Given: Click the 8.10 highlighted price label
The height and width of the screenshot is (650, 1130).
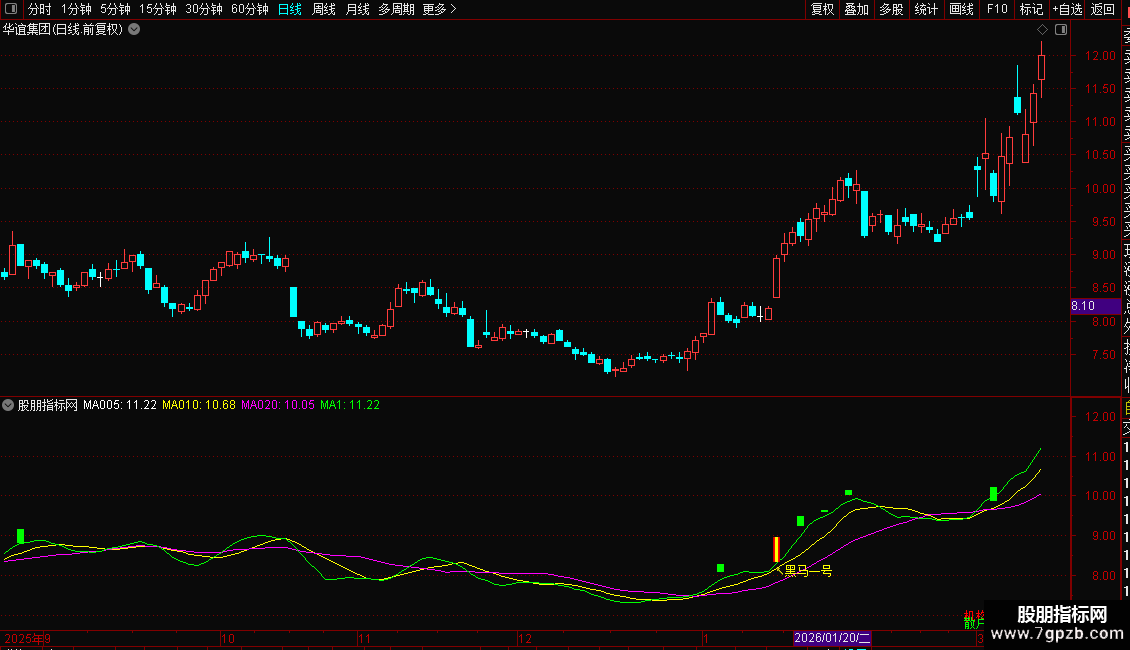Looking at the screenshot, I should pos(1095,306).
